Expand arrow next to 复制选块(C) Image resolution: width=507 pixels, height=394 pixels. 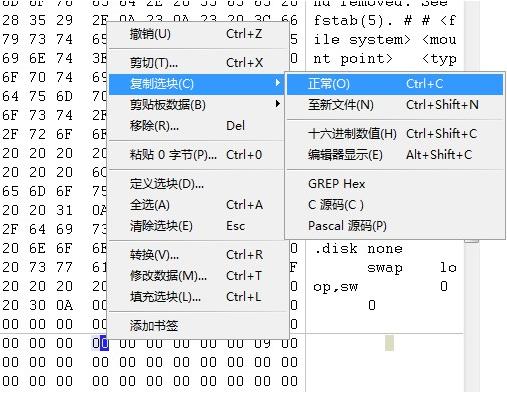(x=277, y=83)
